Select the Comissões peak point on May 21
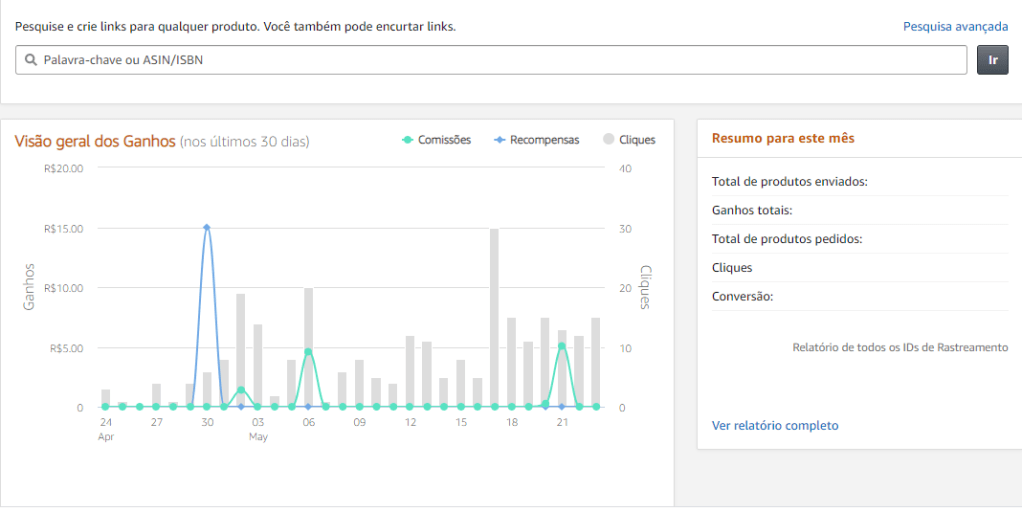The image size is (1022, 512). (562, 346)
